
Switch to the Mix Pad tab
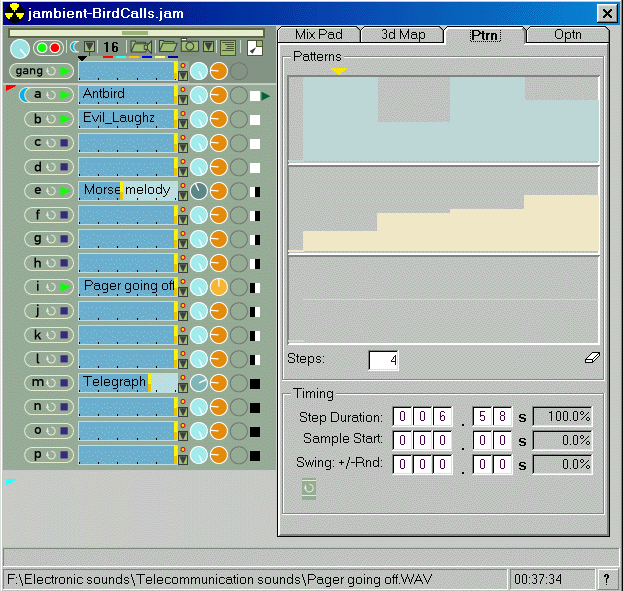[x=318, y=35]
